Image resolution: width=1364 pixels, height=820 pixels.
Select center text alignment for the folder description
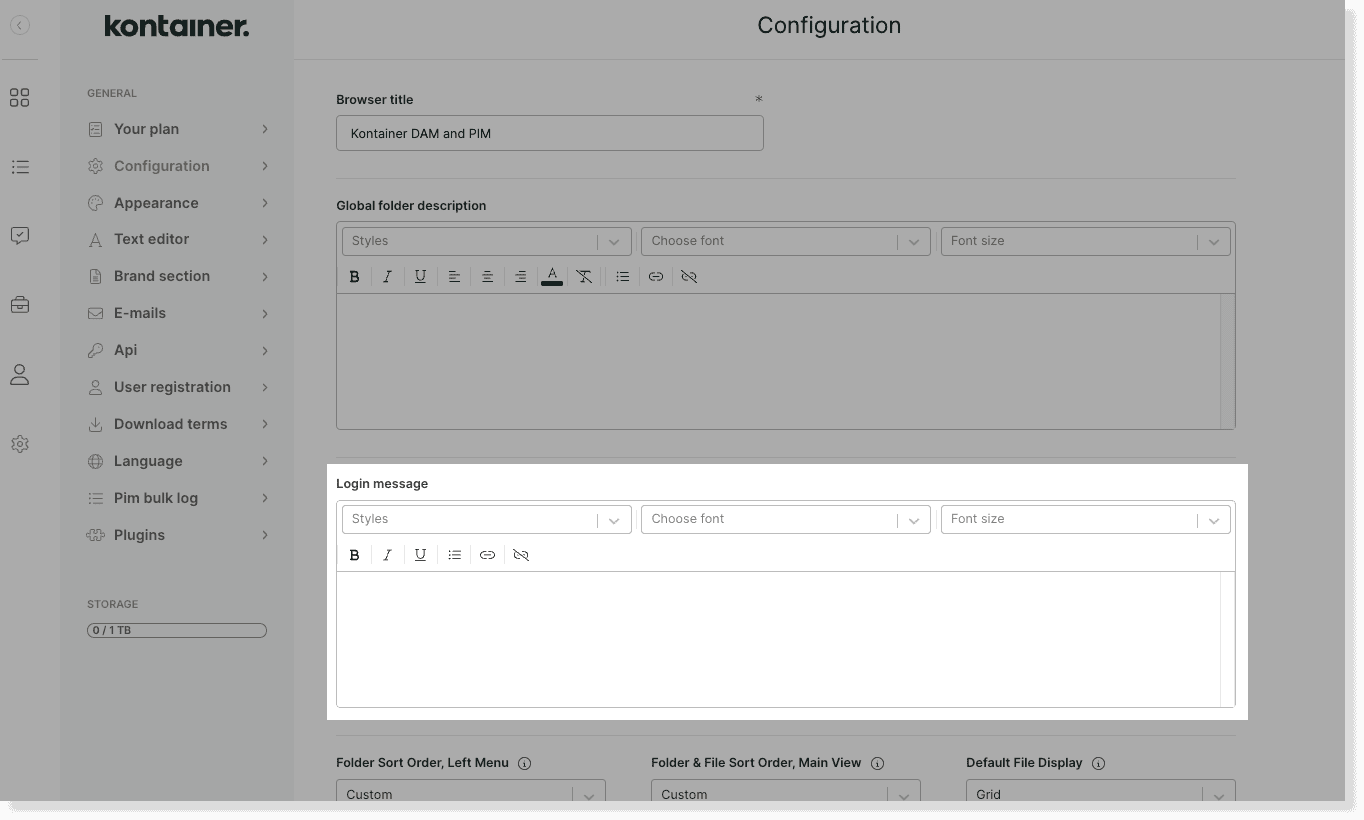tap(487, 276)
